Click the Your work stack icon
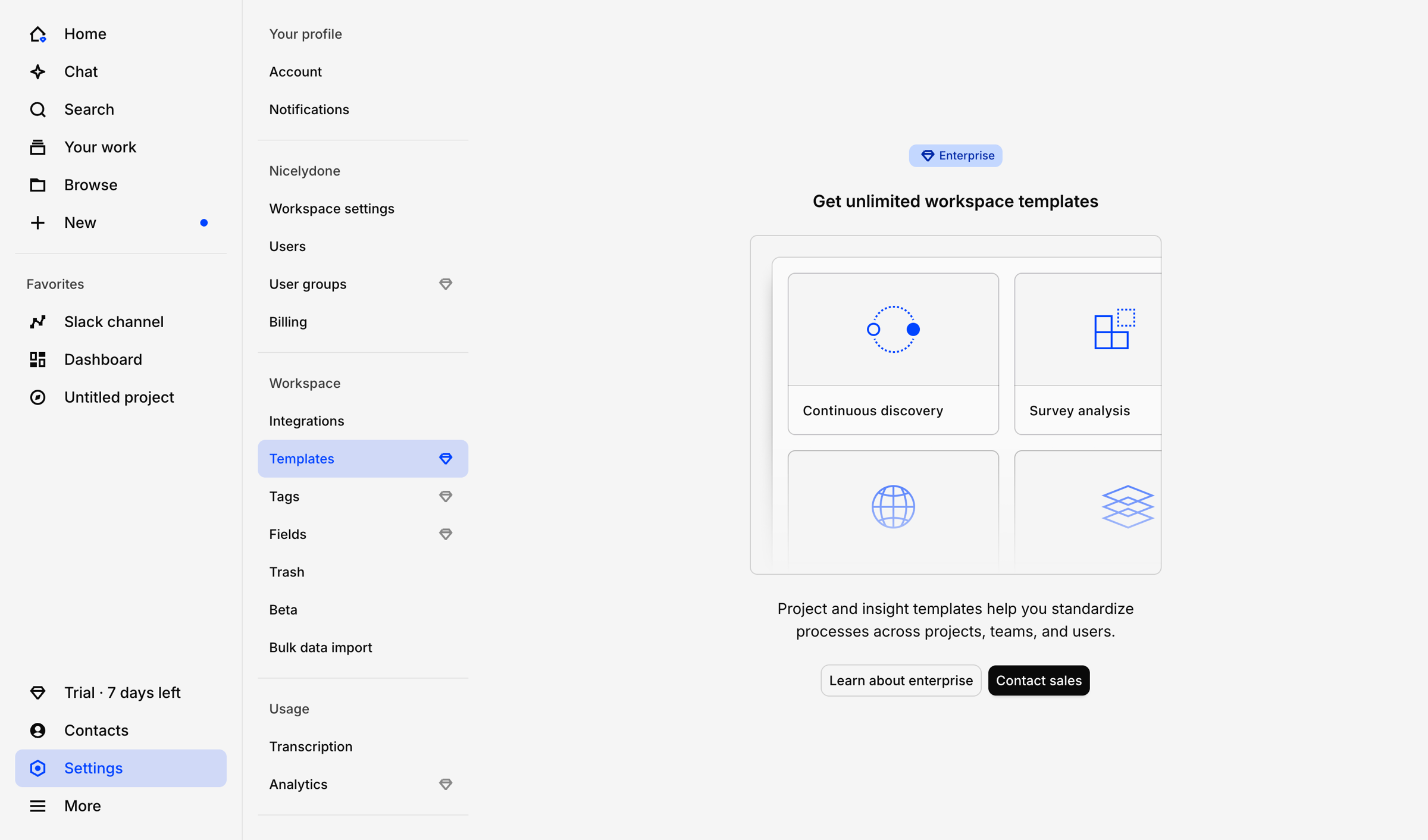The height and width of the screenshot is (840, 1428). click(x=38, y=147)
